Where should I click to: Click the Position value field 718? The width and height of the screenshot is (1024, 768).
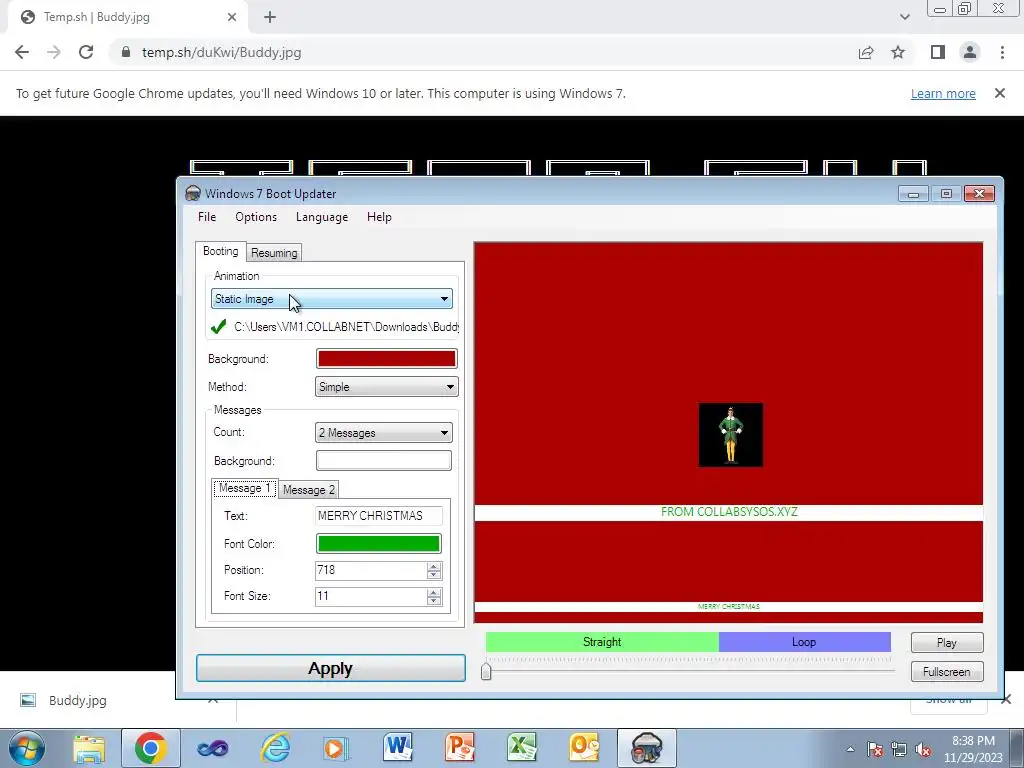point(371,570)
